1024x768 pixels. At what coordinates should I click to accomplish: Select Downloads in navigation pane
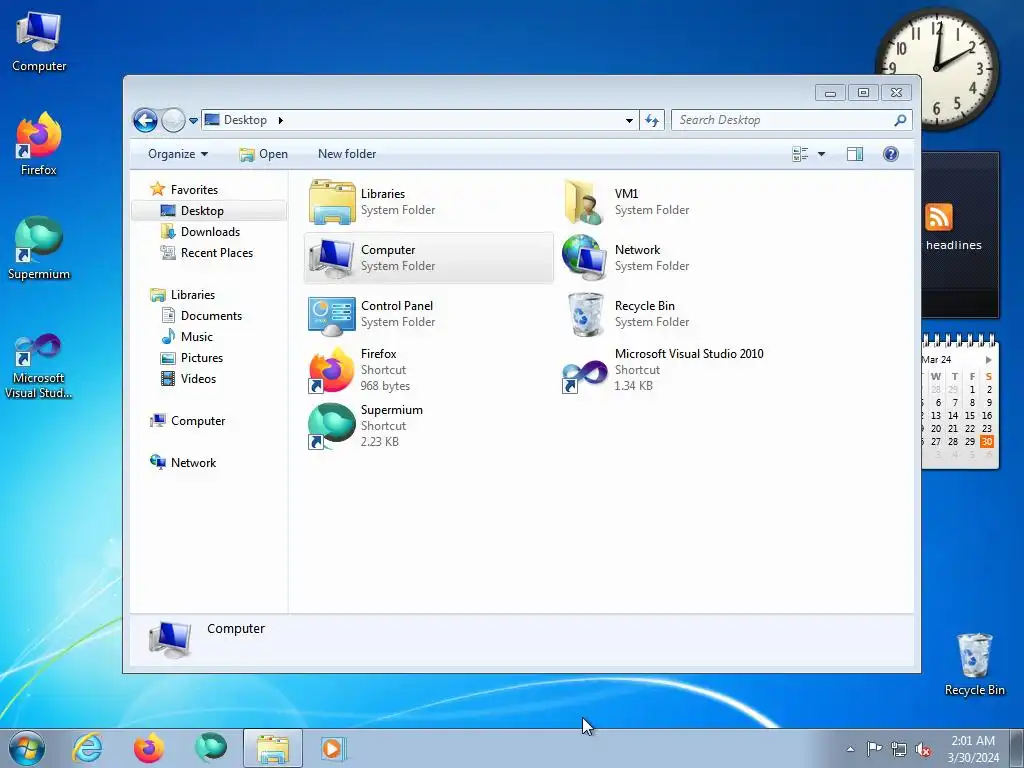point(210,232)
